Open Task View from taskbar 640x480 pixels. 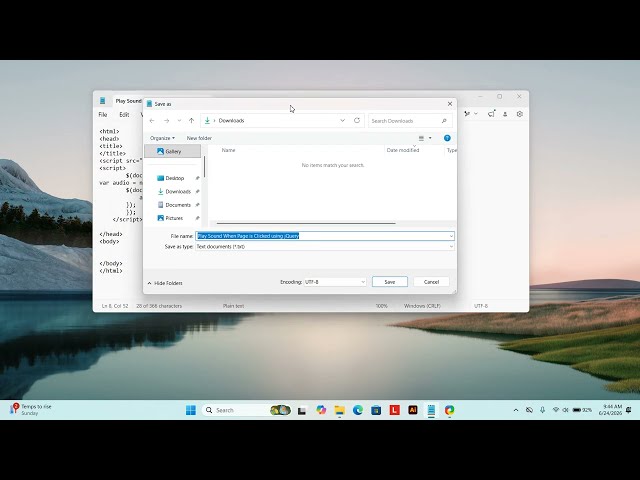(302, 410)
